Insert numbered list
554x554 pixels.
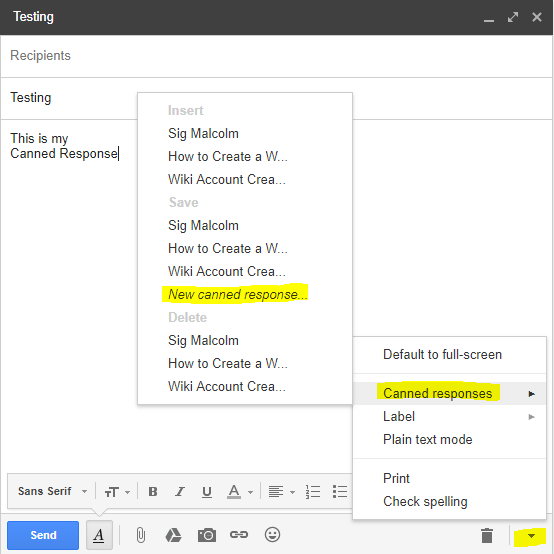[313, 491]
